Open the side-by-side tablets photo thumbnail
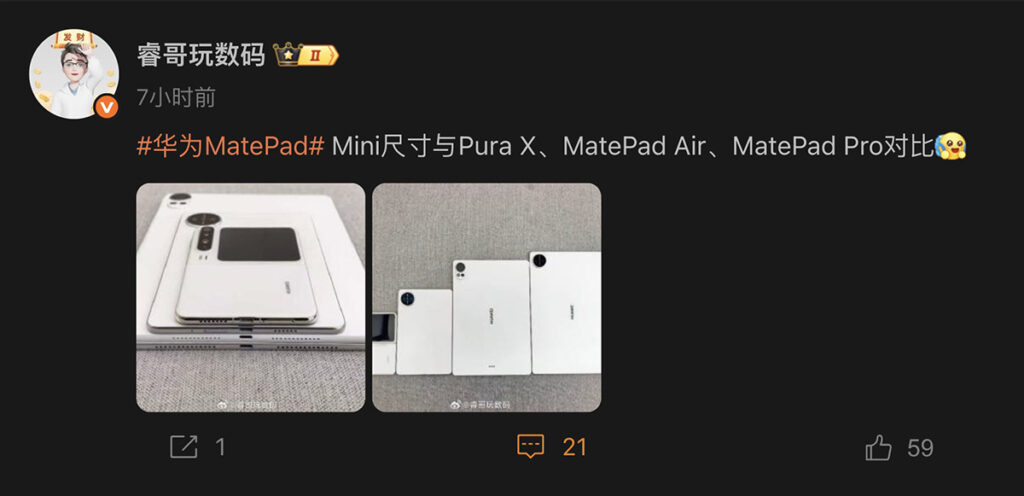The image size is (1024, 496). 487,297
